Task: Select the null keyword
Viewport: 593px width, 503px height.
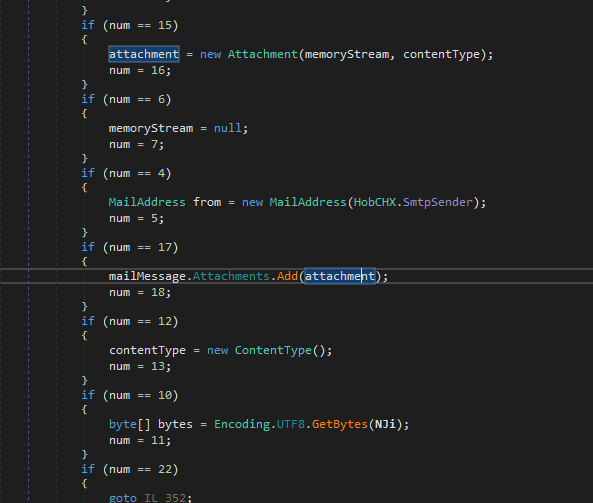Action: [227, 128]
